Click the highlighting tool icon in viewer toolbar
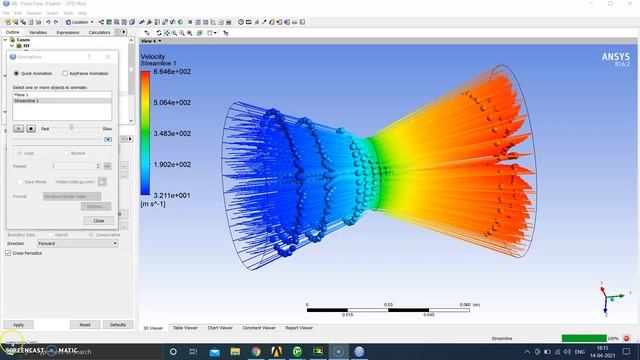This screenshot has width=640, height=360. [x=226, y=33]
